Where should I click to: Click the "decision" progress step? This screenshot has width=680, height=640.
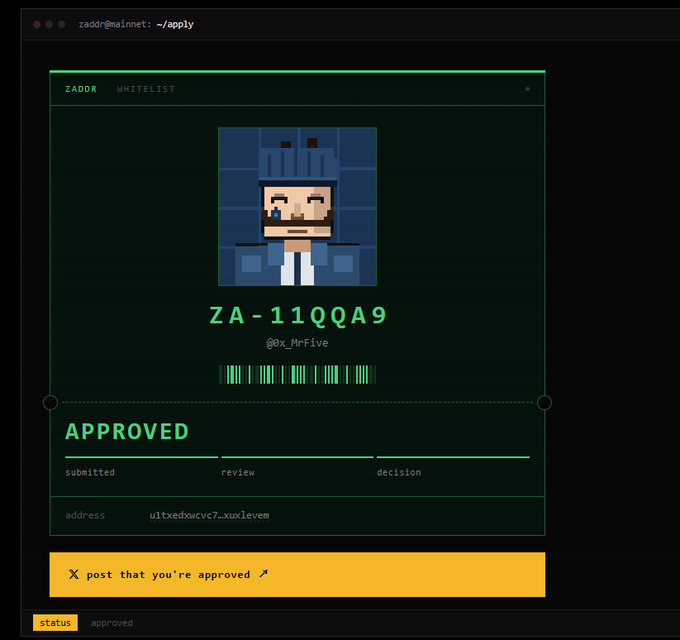tap(453, 466)
